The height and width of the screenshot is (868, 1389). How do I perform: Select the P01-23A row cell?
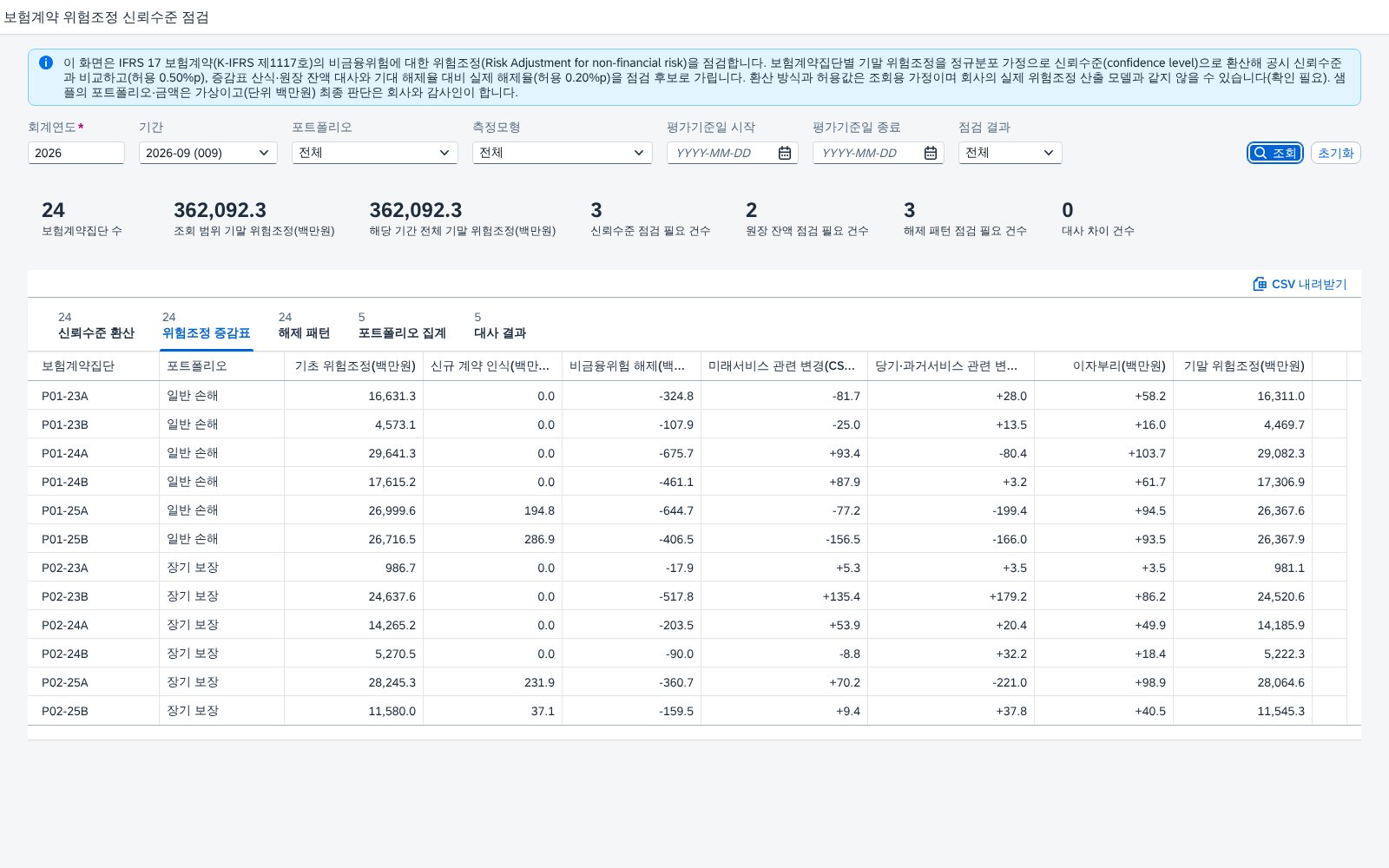(94, 396)
